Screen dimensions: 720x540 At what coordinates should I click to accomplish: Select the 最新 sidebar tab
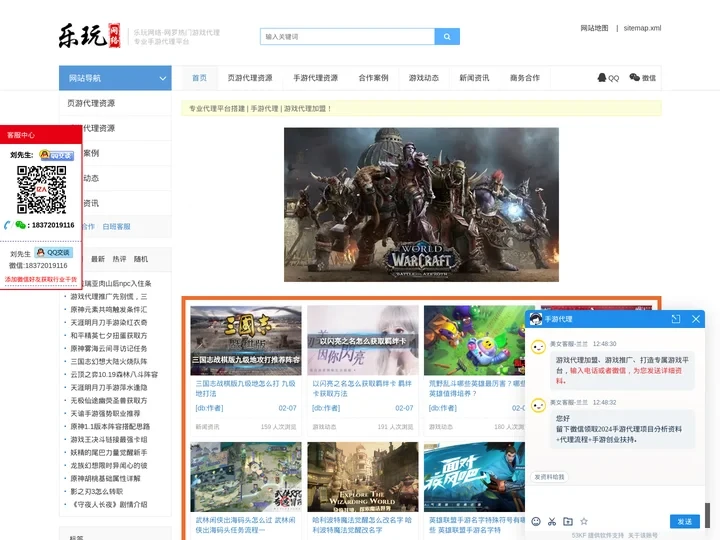[98, 259]
